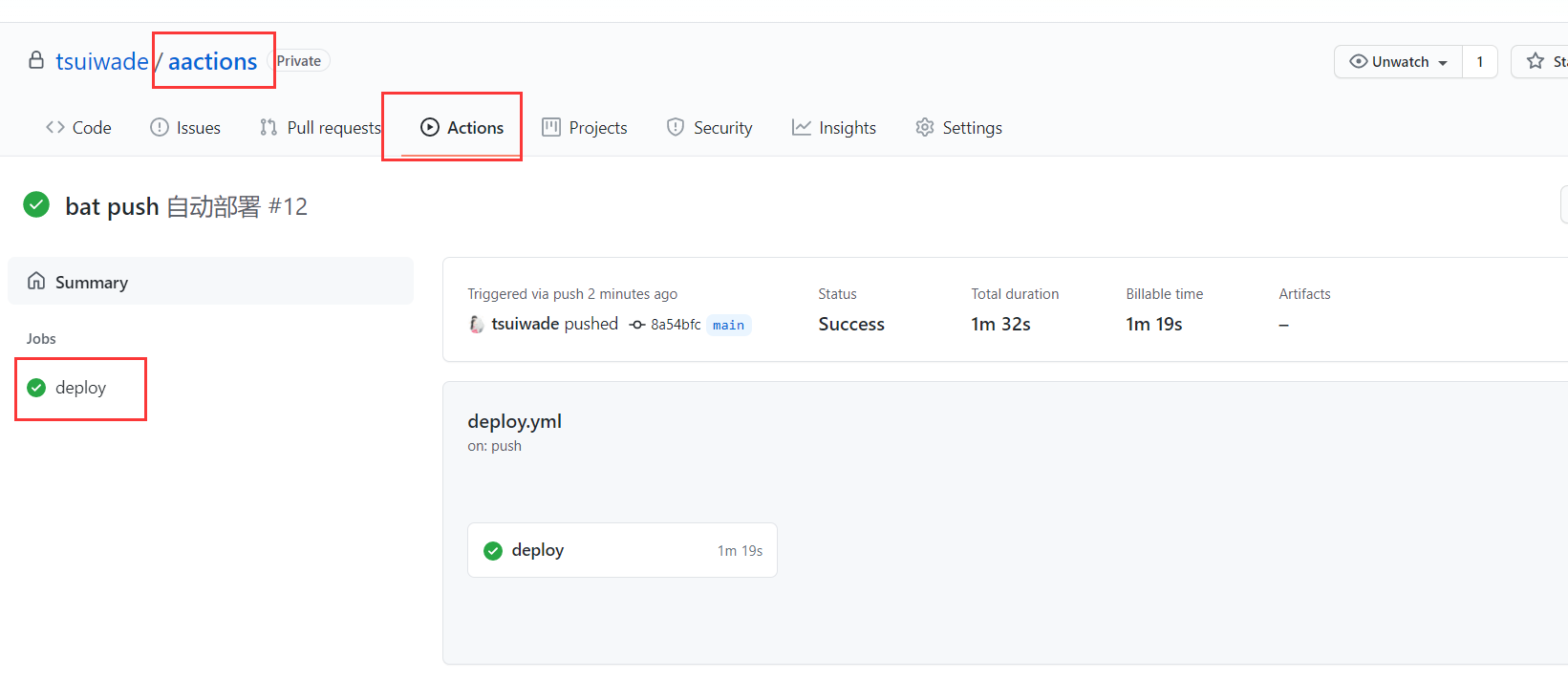1568x679 pixels.
Task: Open the Security tab
Action: pos(710,127)
